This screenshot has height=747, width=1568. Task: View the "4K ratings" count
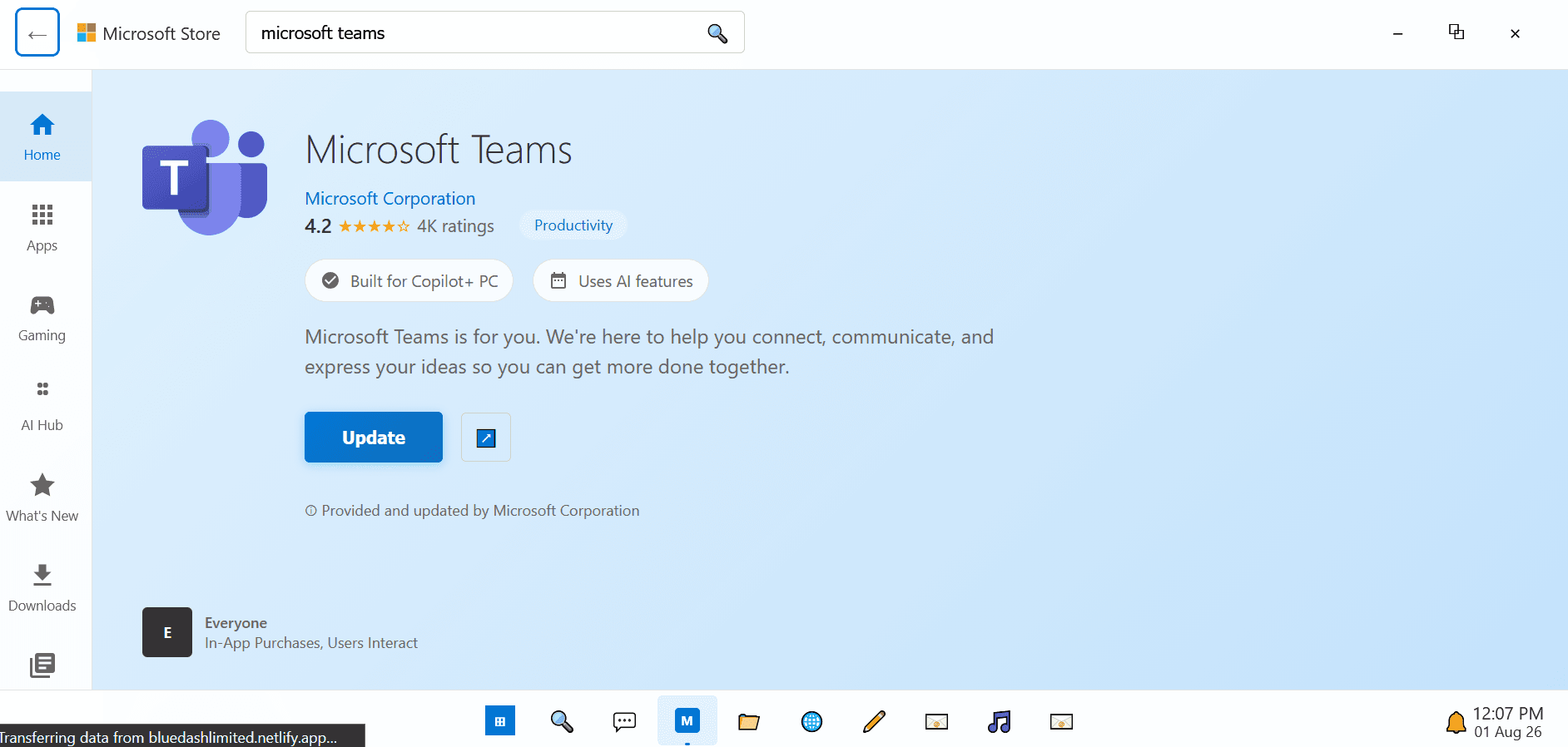coord(455,226)
